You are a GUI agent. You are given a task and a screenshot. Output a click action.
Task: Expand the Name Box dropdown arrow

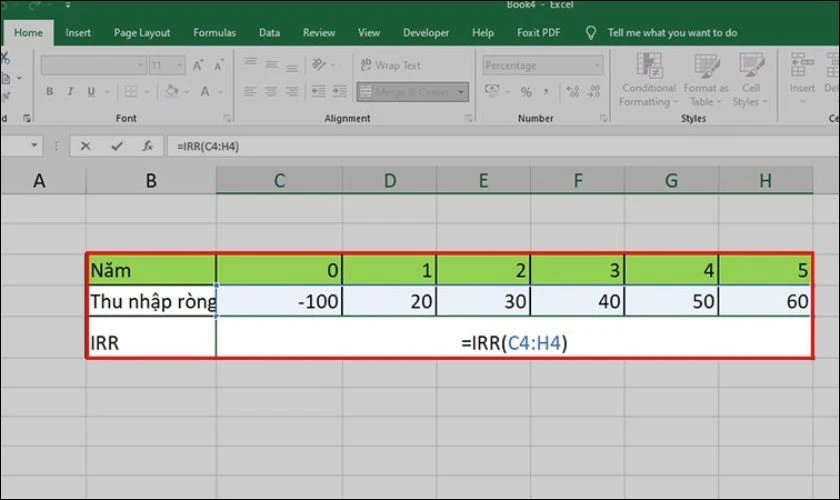pos(34,145)
